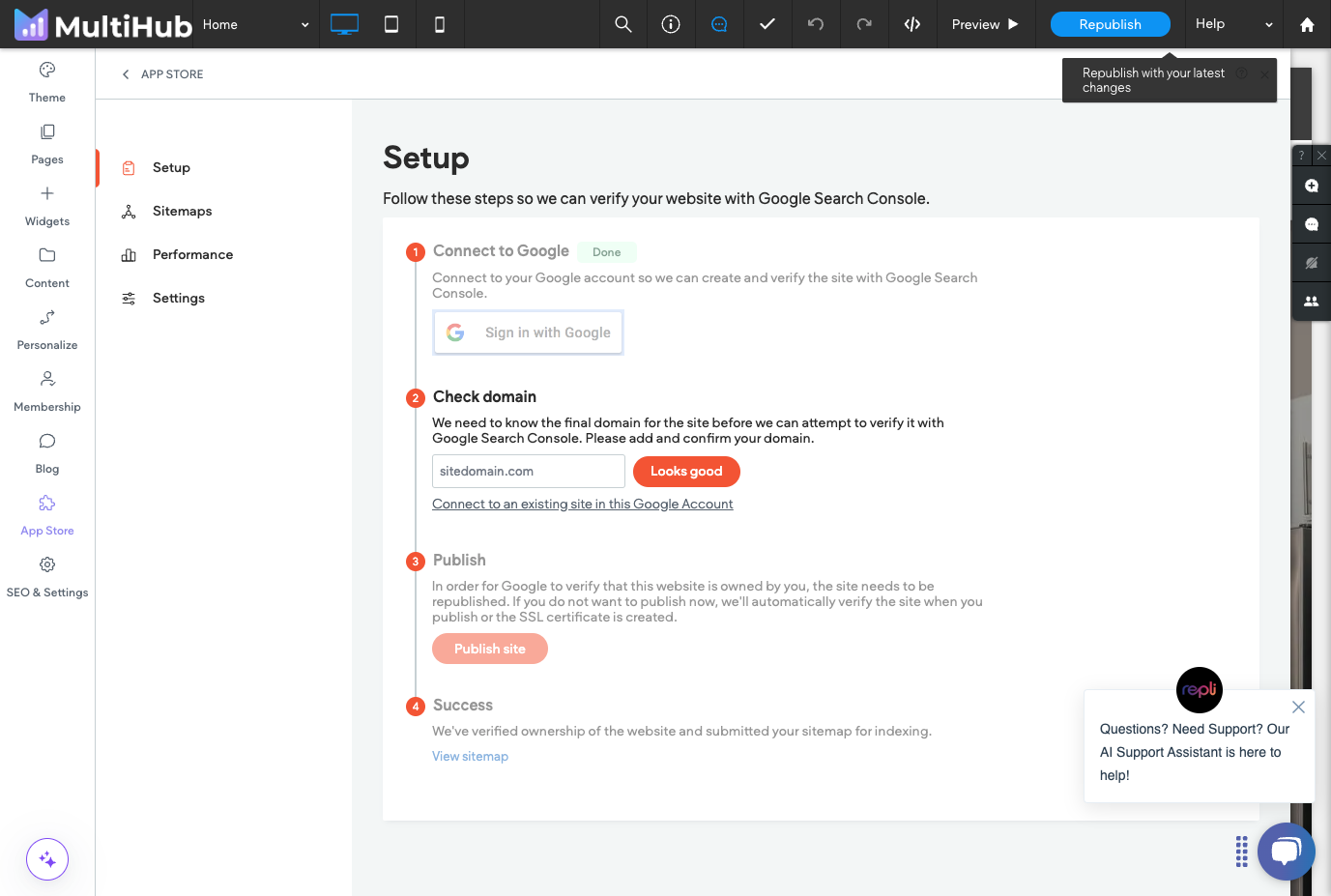Viewport: 1331px width, 896px height.
Task: Hide comments with the crossed-out bubble icon
Action: [1312, 263]
